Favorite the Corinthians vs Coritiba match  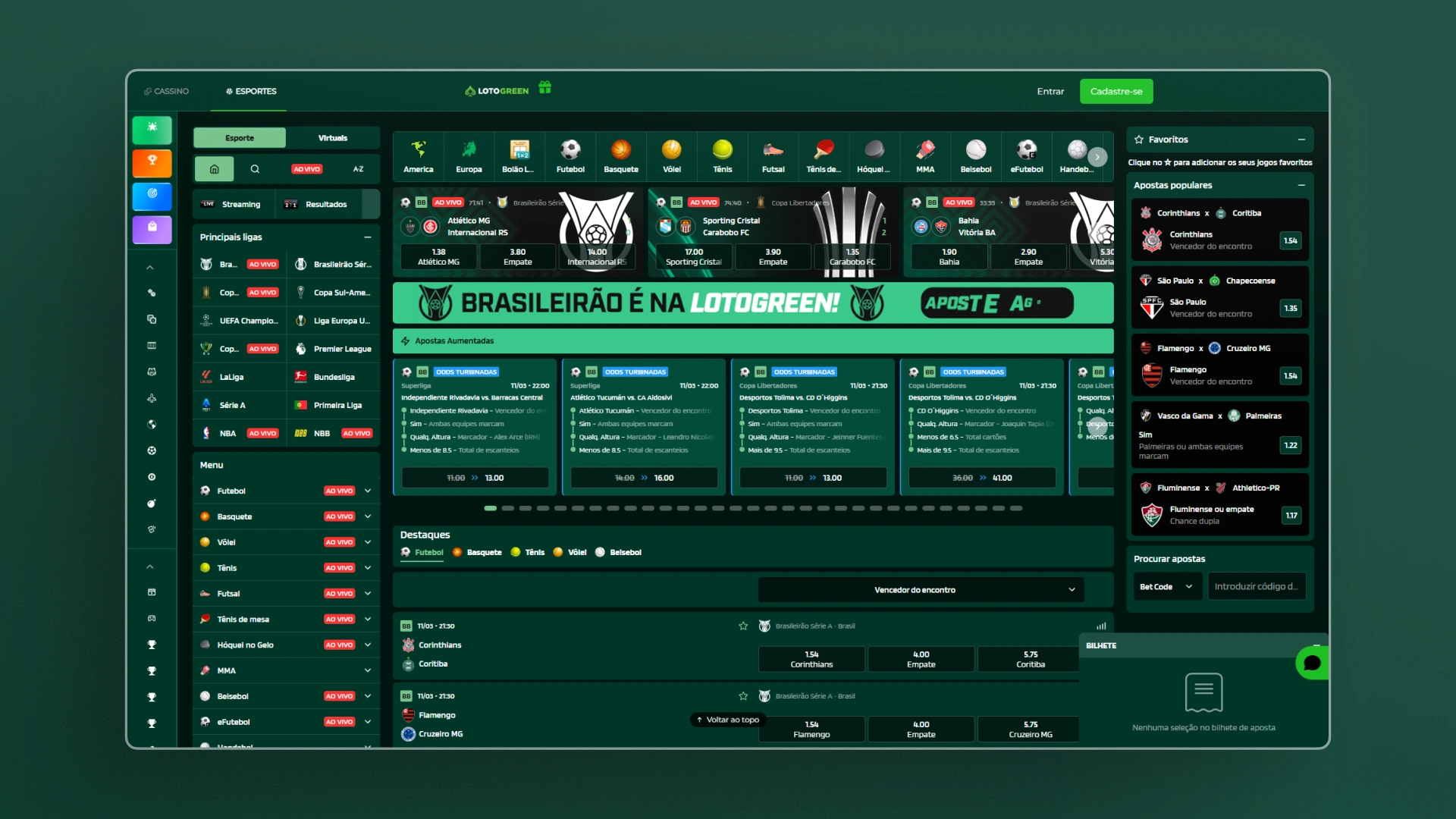click(x=742, y=626)
